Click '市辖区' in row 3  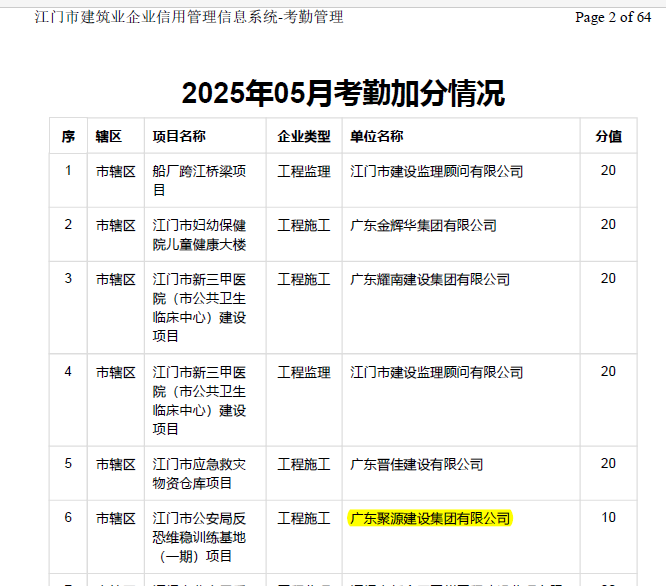click(x=116, y=279)
